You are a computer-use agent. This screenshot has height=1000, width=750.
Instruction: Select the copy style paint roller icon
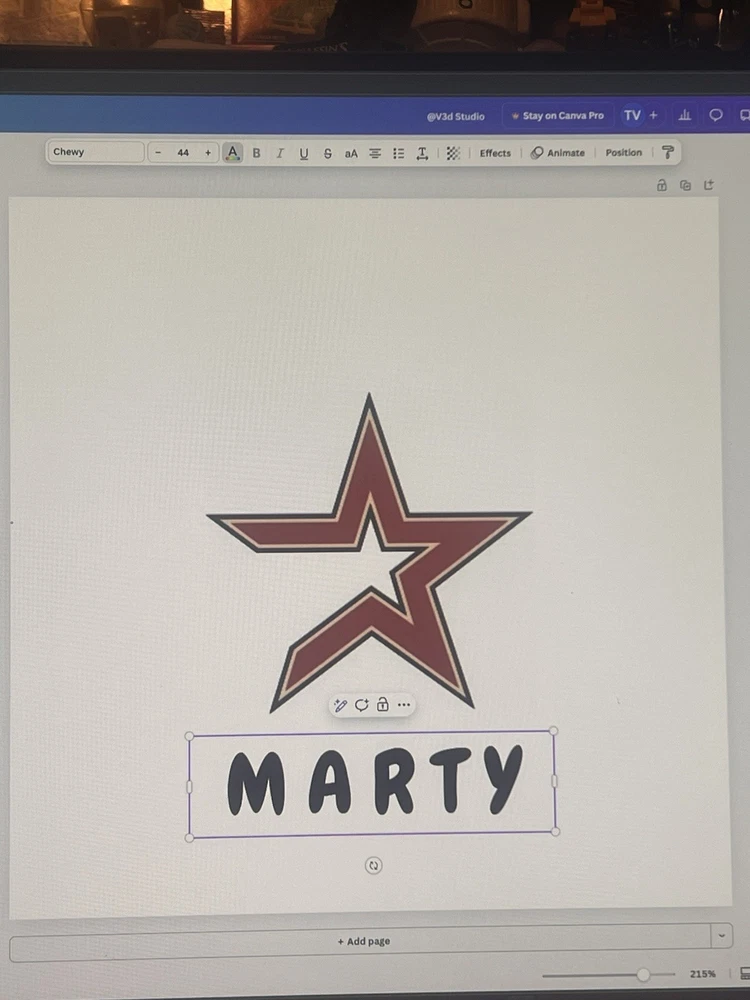click(668, 152)
